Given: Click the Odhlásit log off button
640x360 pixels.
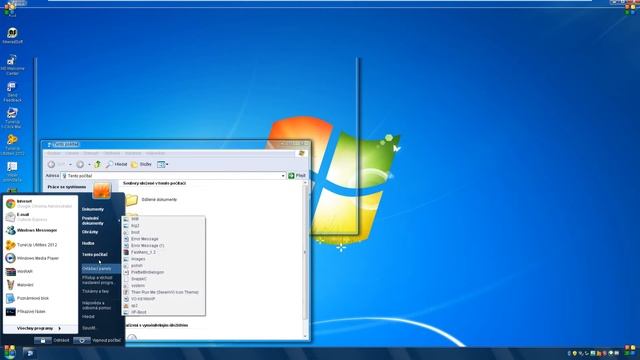Looking at the screenshot, I should (x=52, y=340).
